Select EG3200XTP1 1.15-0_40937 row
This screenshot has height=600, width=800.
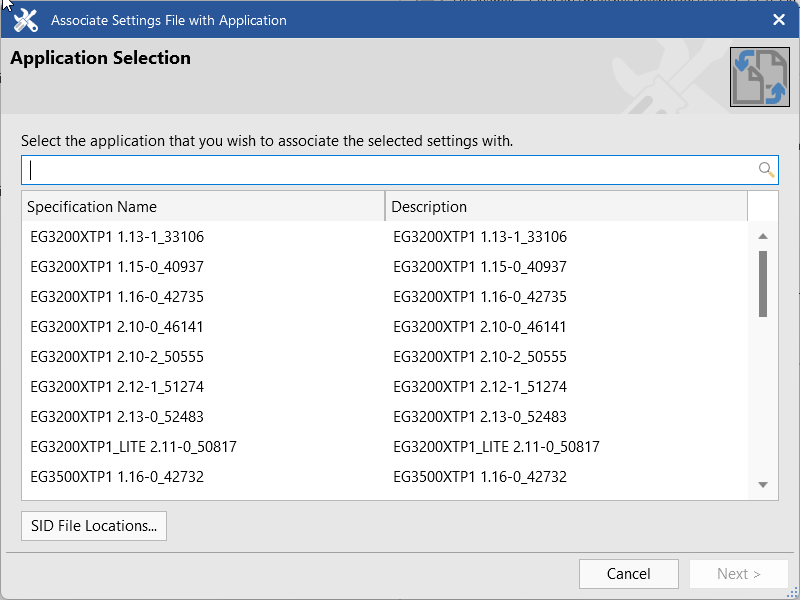point(118,267)
